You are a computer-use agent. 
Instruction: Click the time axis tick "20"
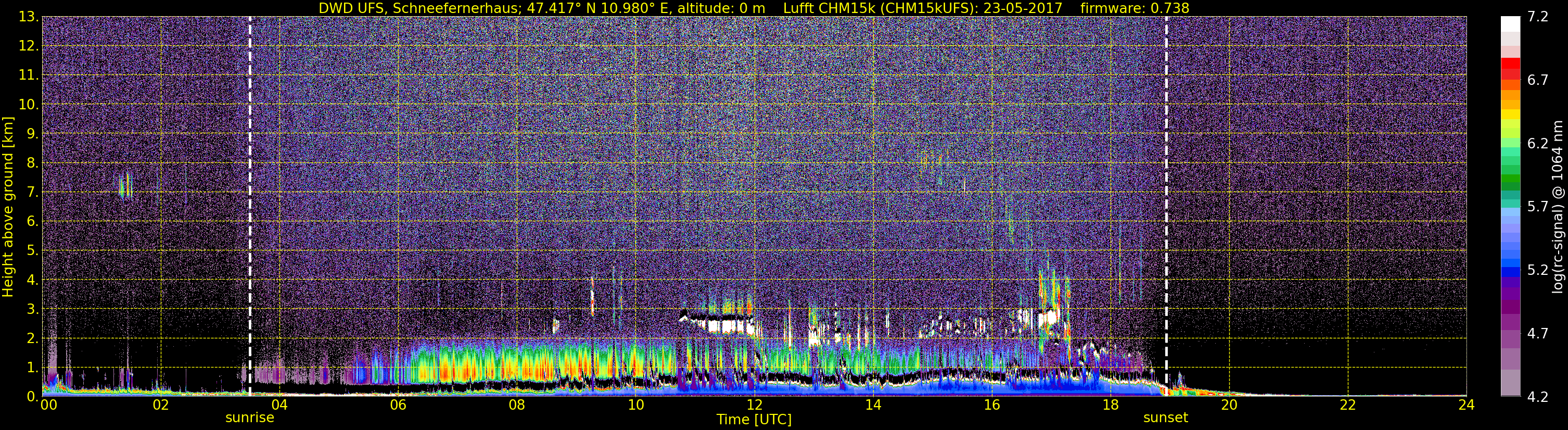coord(1229,405)
